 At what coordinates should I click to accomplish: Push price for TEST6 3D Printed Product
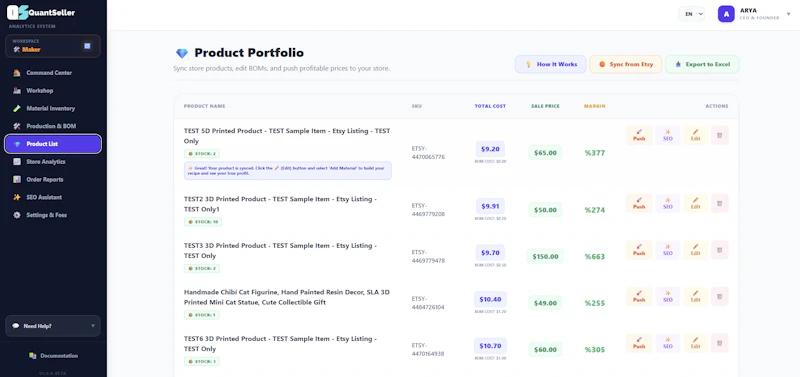coord(639,343)
